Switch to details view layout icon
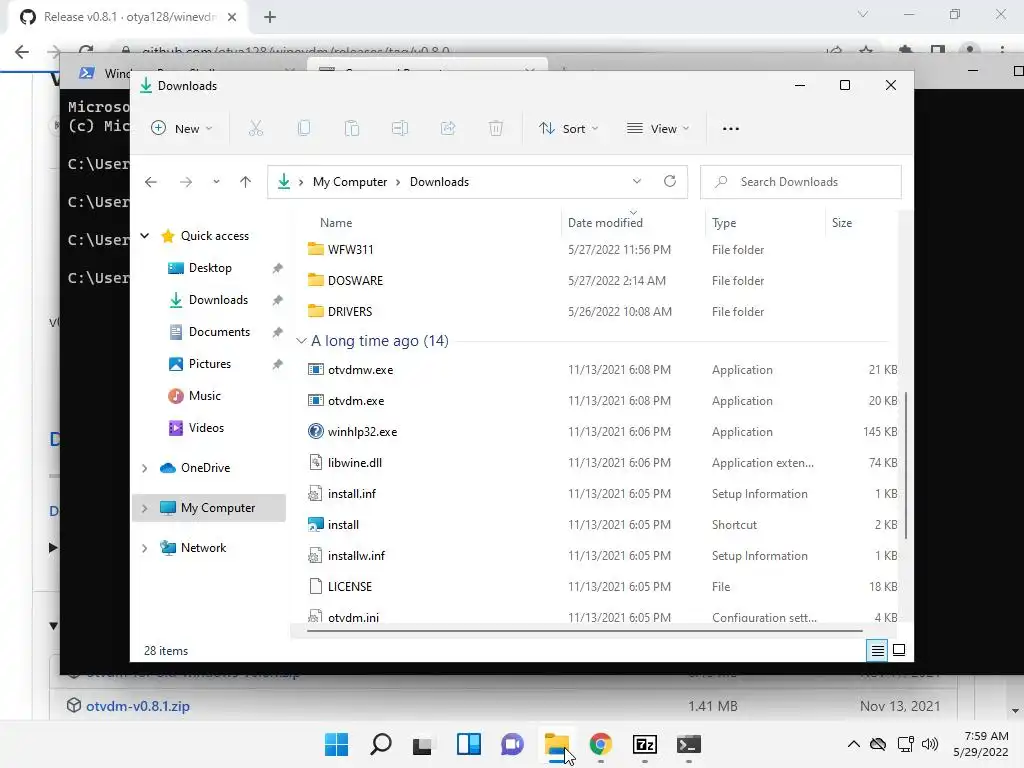The height and width of the screenshot is (768, 1024). (x=877, y=650)
